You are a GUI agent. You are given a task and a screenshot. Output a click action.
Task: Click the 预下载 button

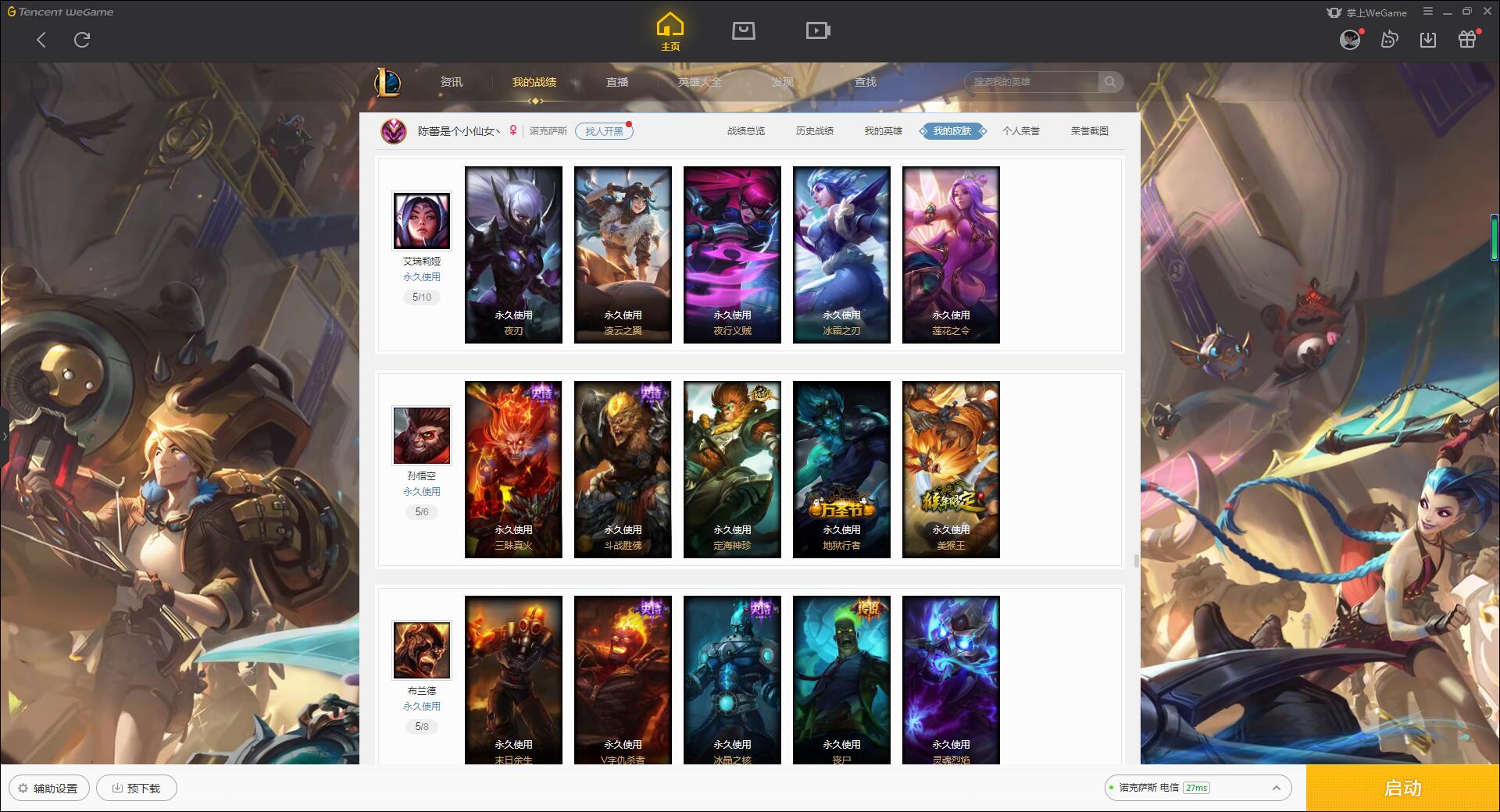(x=137, y=789)
